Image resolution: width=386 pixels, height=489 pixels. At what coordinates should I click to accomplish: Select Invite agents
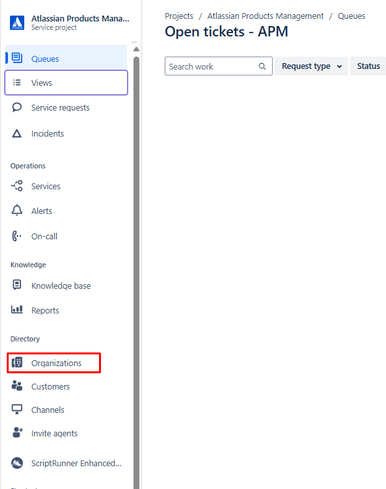pos(54,433)
